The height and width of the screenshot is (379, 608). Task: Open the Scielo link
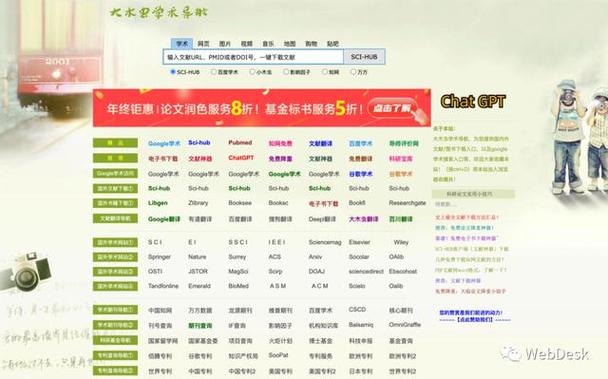click(357, 286)
